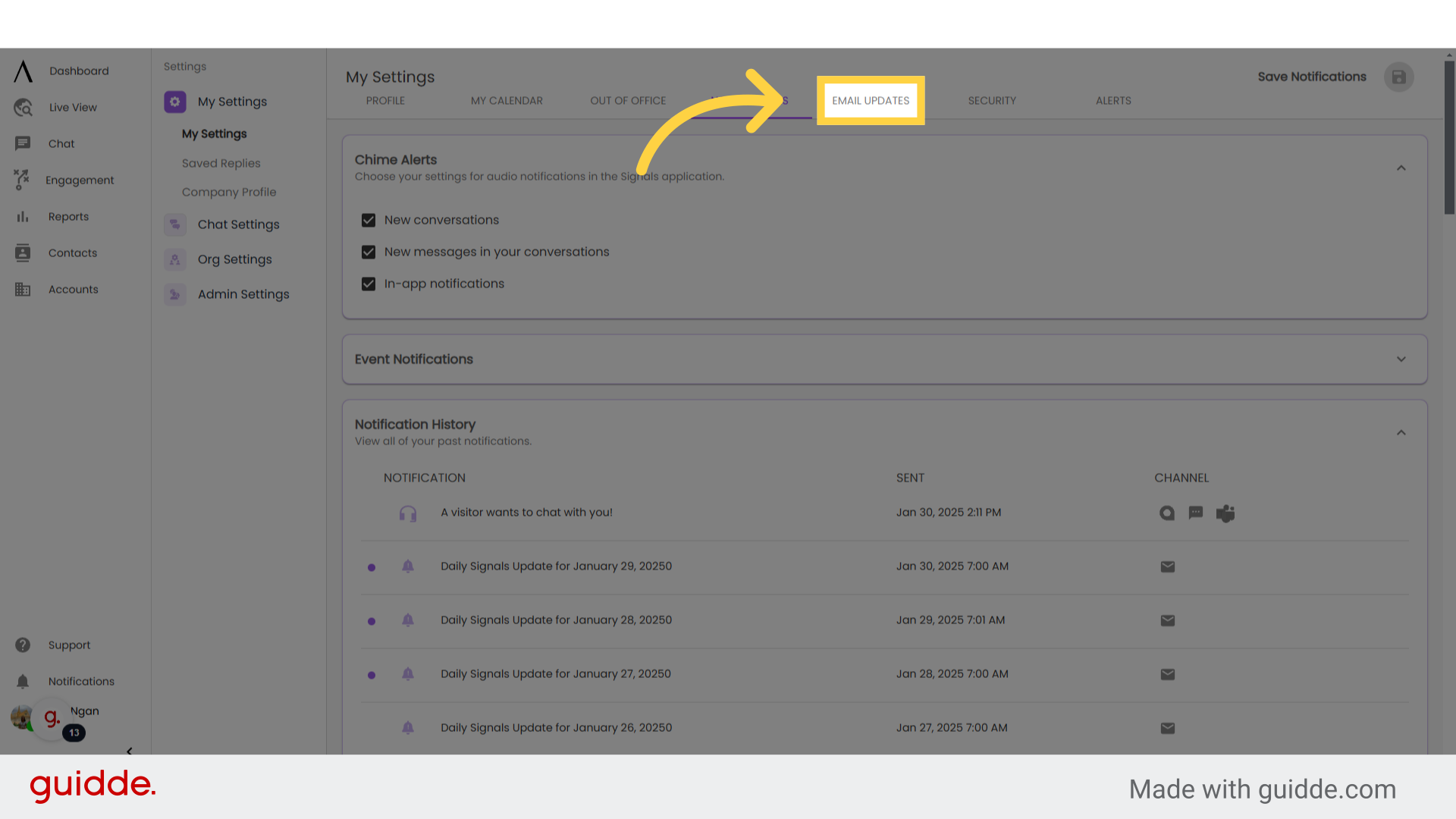Click the page vertical scrollbar

[x=1449, y=136]
